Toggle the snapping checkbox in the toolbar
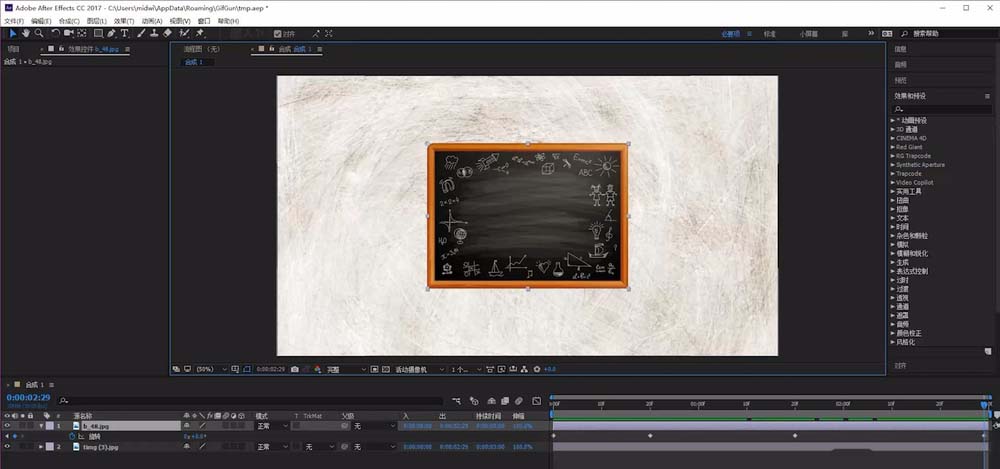The height and width of the screenshot is (469, 1000). click(x=277, y=34)
